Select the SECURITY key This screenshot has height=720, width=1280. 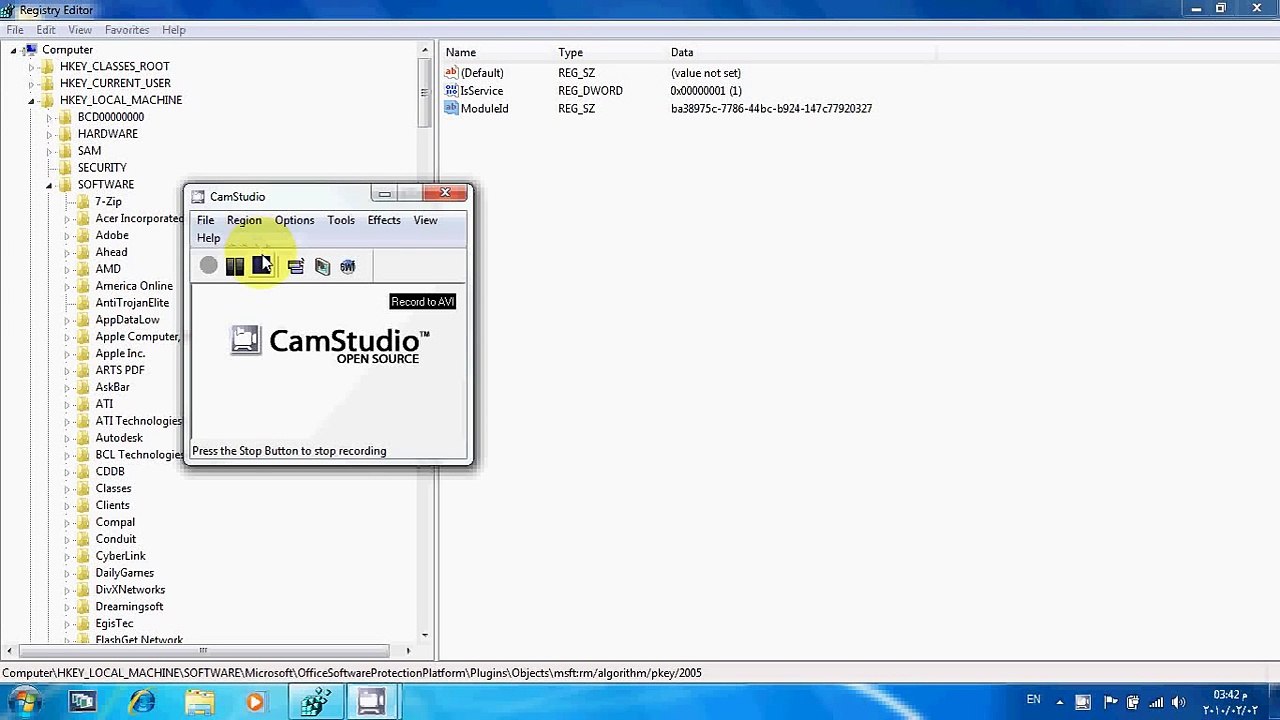pyautogui.click(x=102, y=168)
